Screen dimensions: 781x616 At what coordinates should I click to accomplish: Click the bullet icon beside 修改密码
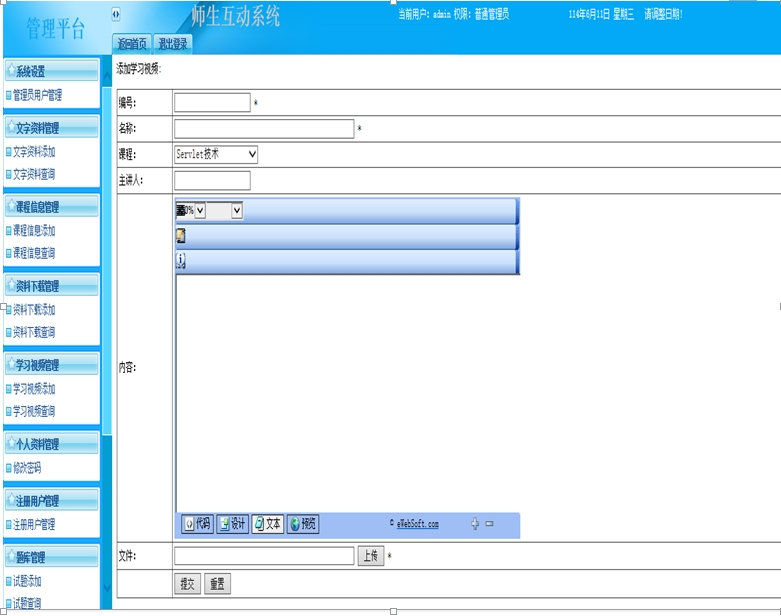8,468
